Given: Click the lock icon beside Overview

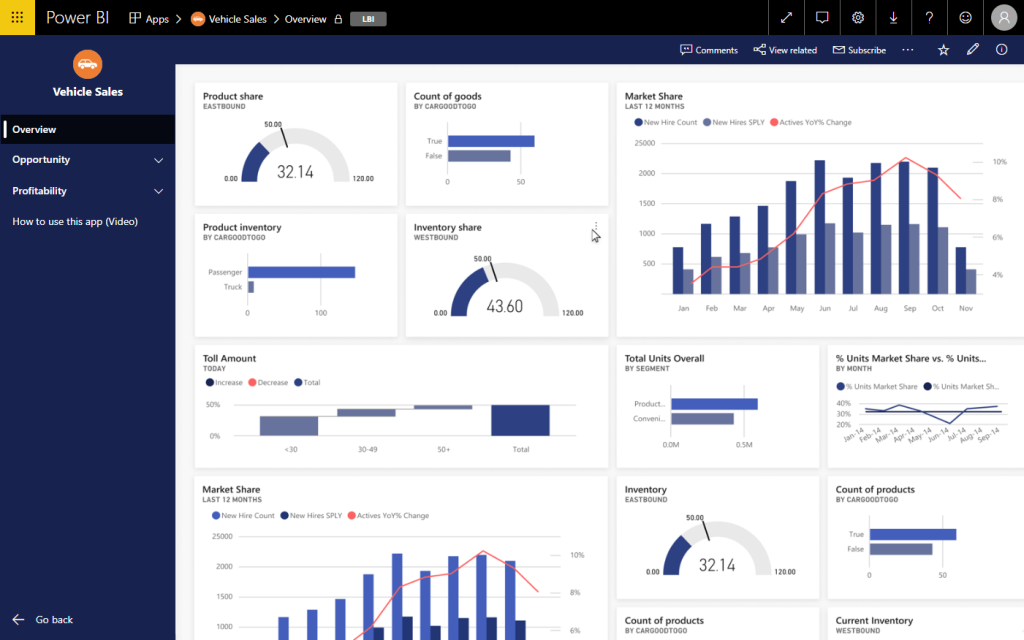Looking at the screenshot, I should coord(338,19).
